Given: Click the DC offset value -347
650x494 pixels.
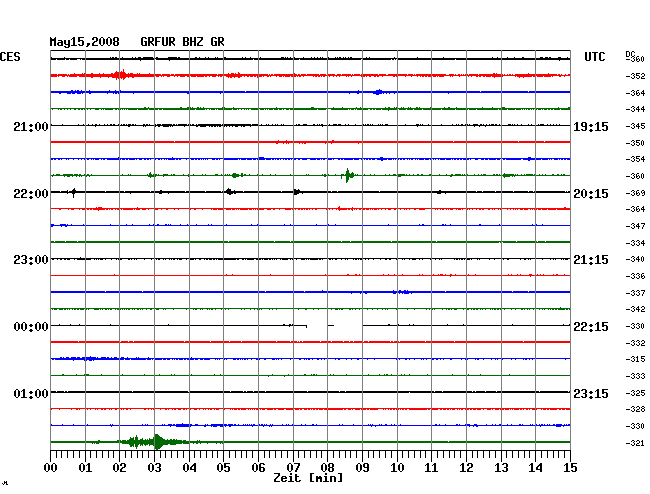Looking at the screenshot, I should point(635,226).
